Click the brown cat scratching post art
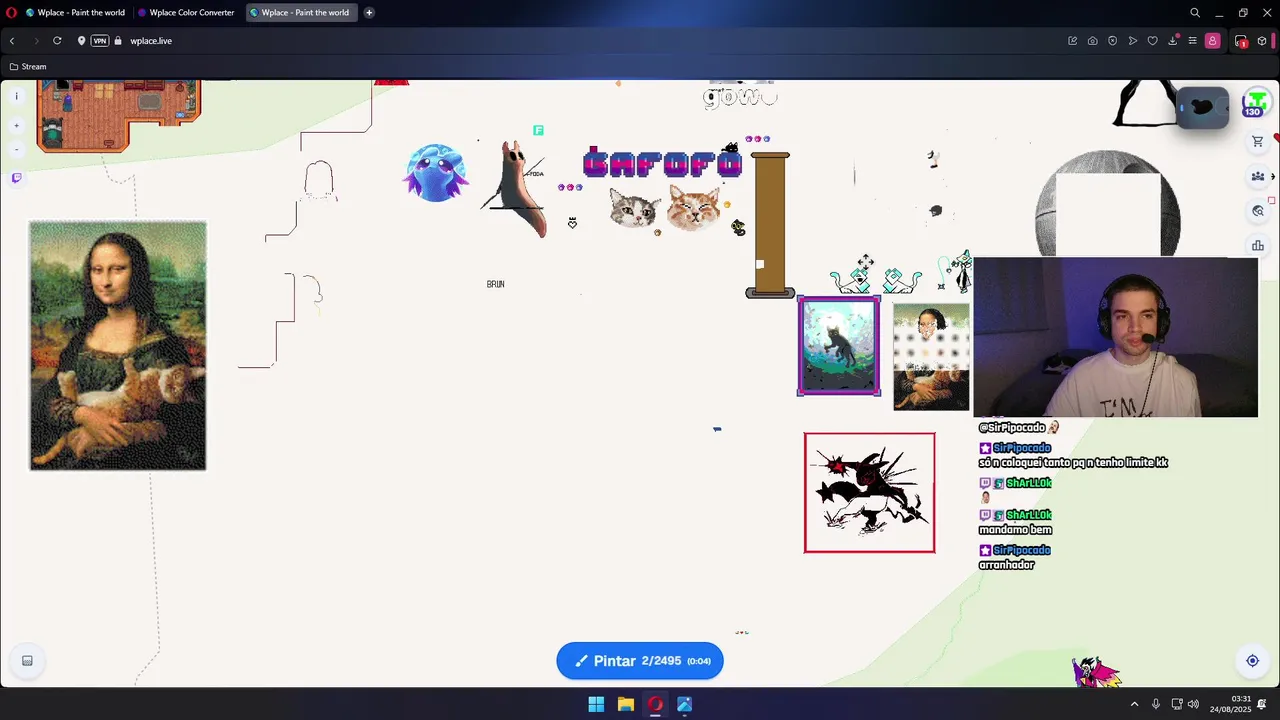 (x=770, y=225)
